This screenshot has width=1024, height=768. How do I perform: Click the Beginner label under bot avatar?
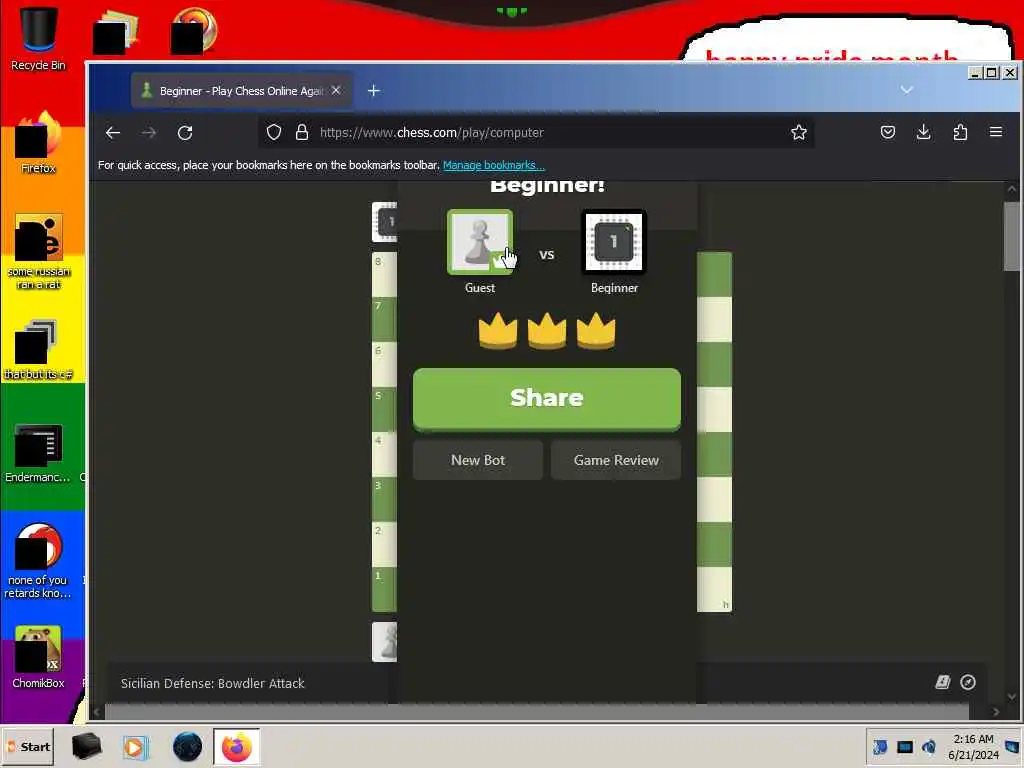click(614, 288)
